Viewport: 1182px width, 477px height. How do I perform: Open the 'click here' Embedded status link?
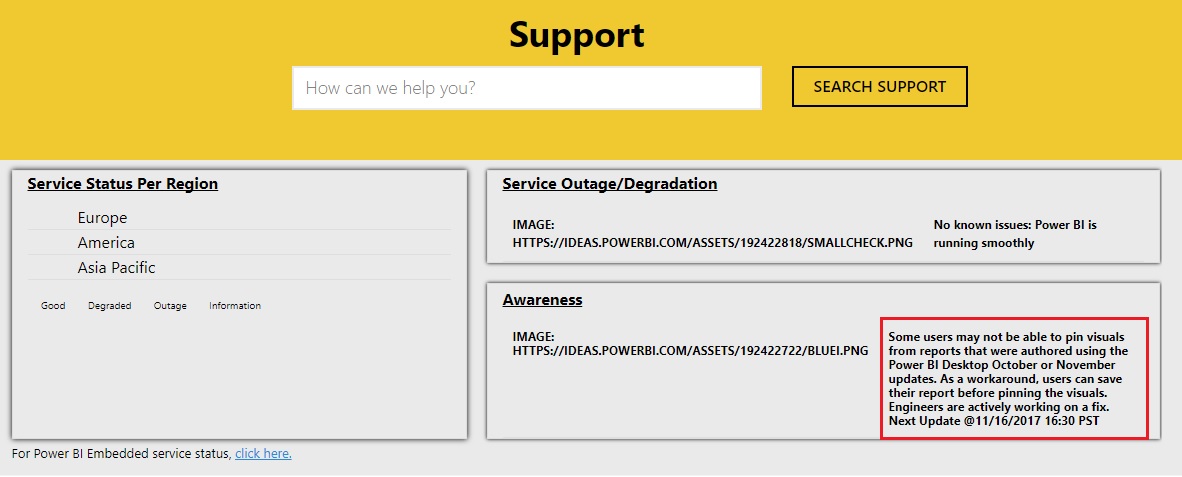click(x=263, y=454)
